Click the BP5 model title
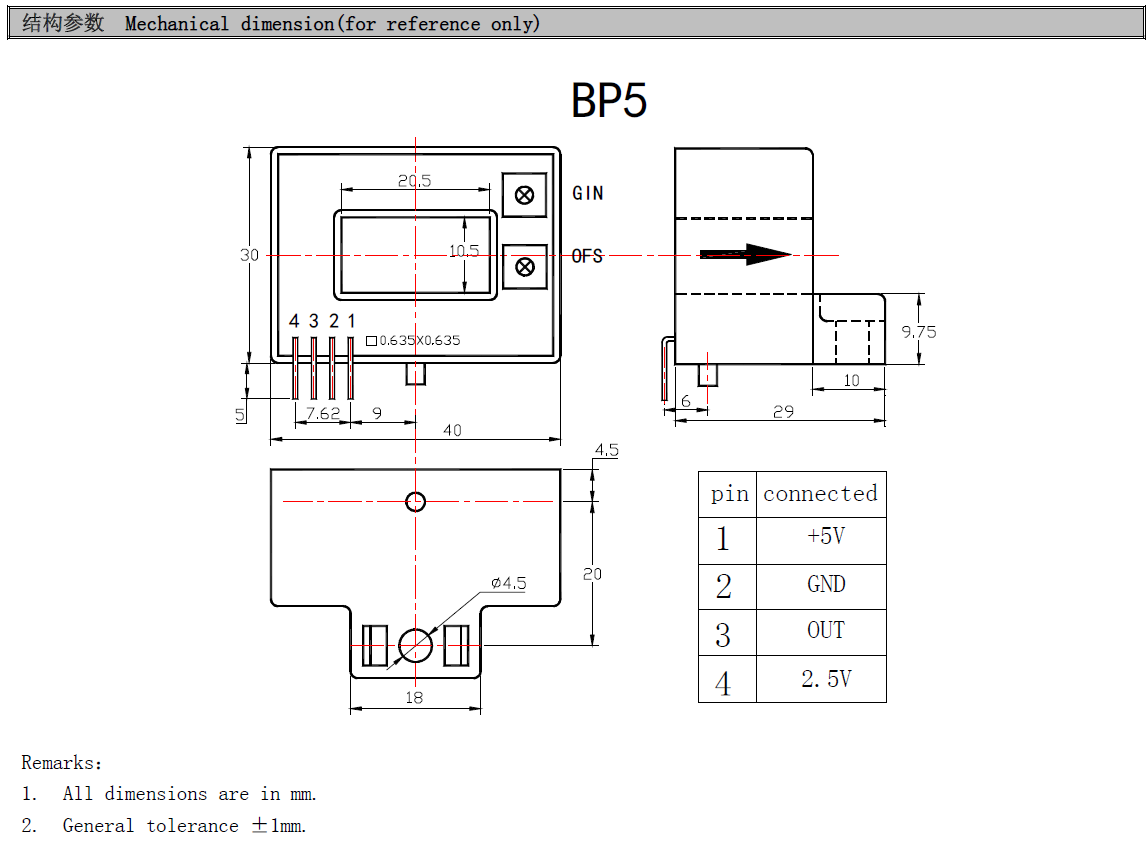Screen dimensions: 1147x851 pyautogui.click(x=609, y=101)
